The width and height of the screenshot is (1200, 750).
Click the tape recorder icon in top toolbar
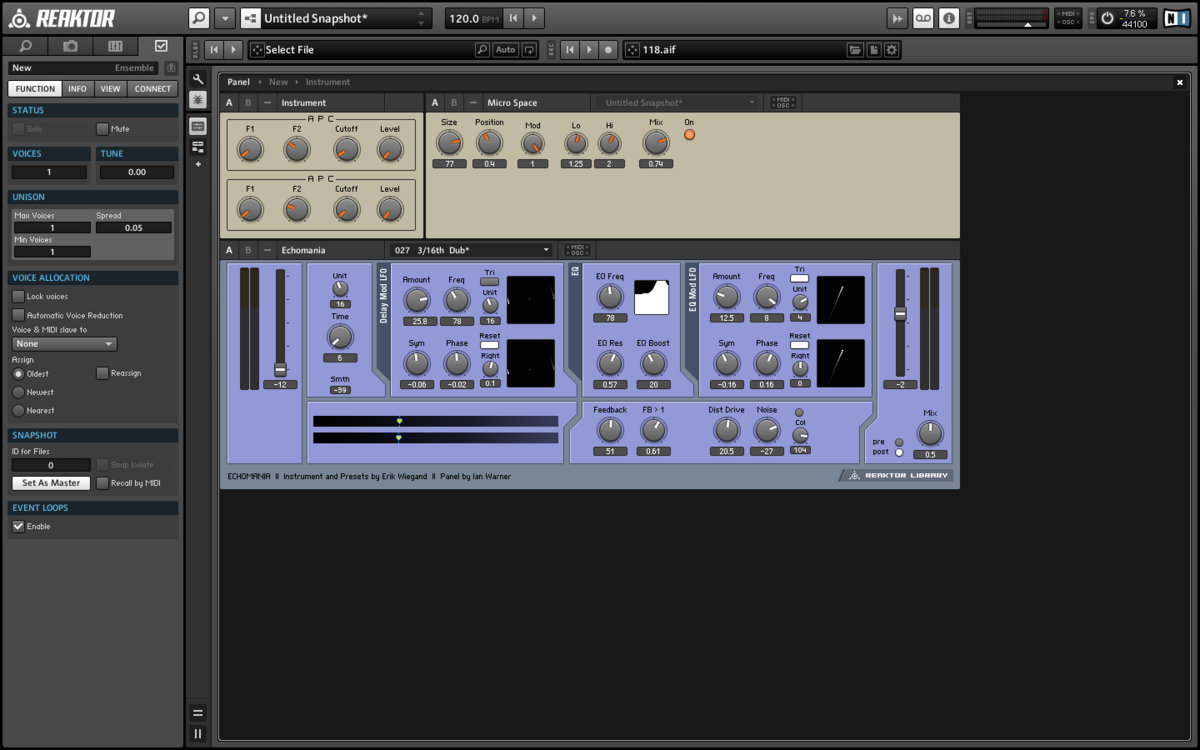coord(923,18)
